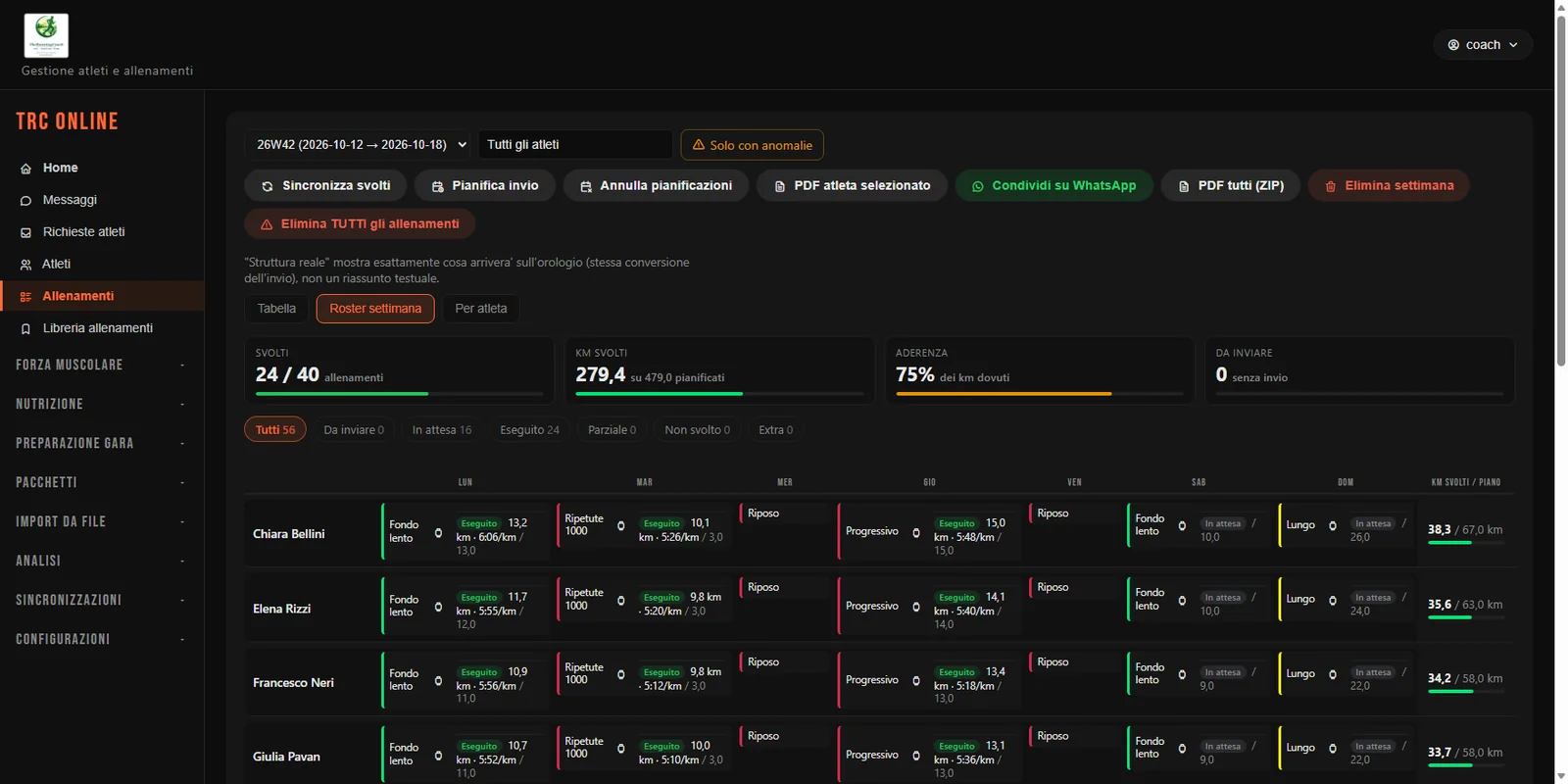Select the Tutti 56 status filter chip
The image size is (1568, 784).
[x=275, y=430]
